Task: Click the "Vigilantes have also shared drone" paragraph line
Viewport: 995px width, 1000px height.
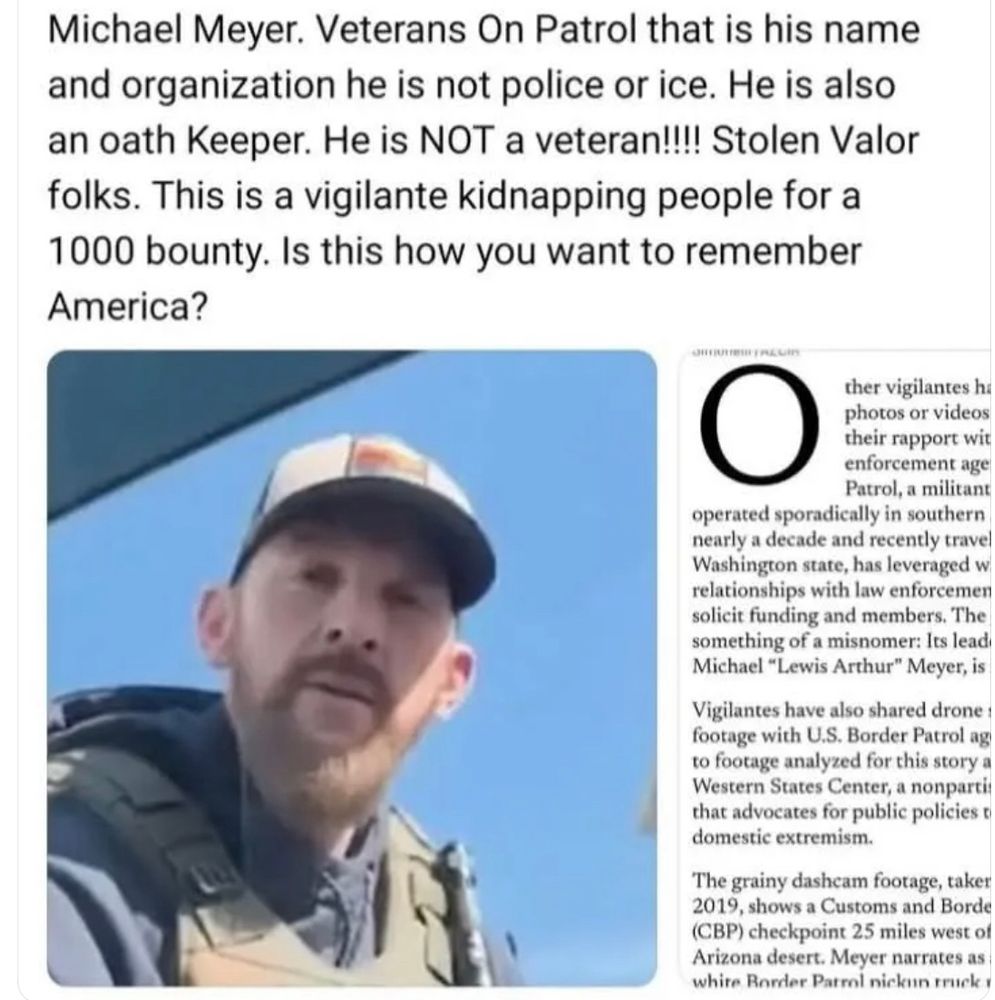Action: coord(841,710)
